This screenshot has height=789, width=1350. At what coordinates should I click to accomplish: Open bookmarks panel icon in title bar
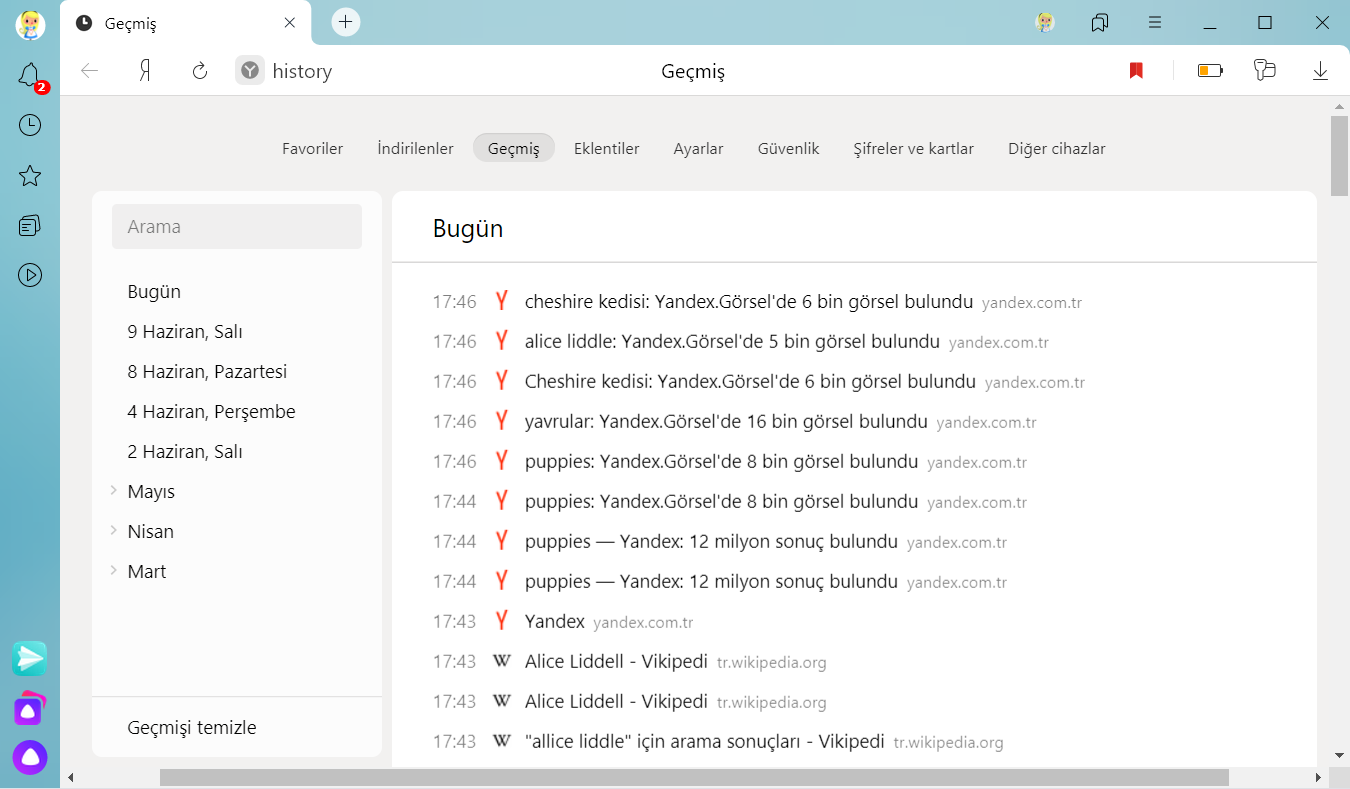1100,22
